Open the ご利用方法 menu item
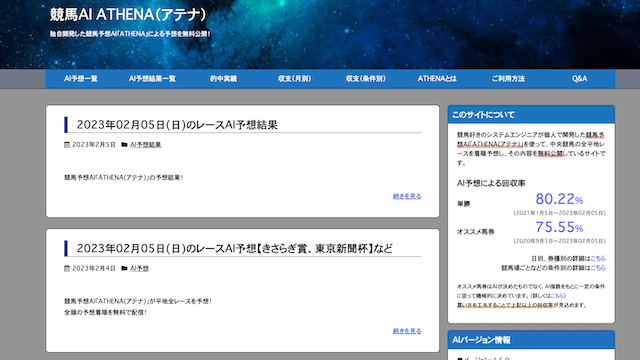 tap(508, 79)
